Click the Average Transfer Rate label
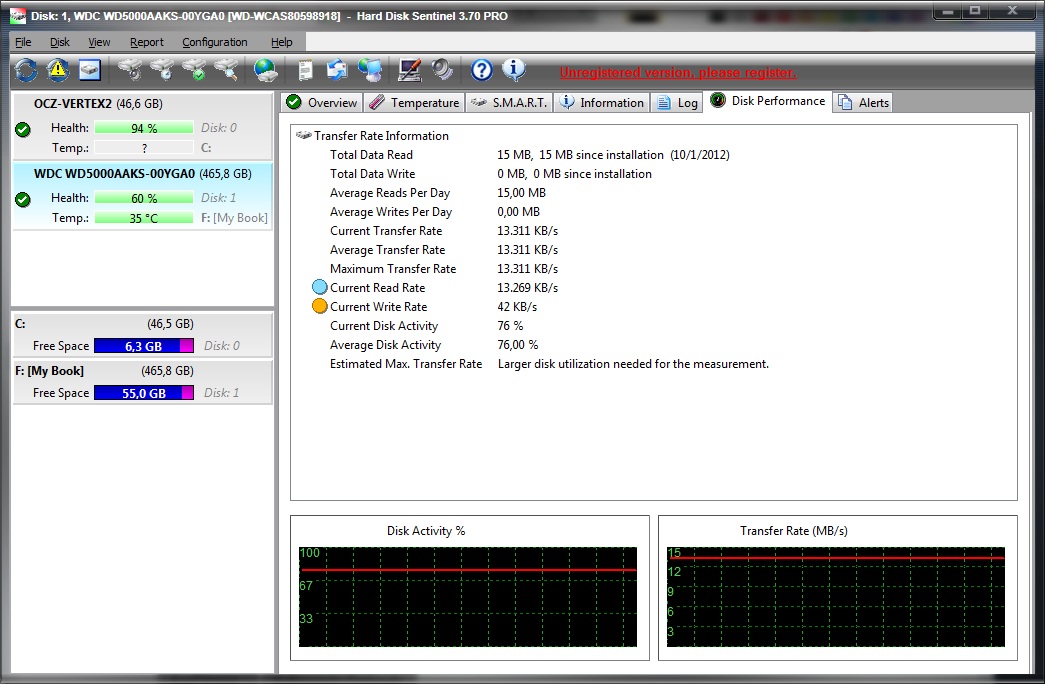Image resolution: width=1045 pixels, height=684 pixels. click(387, 250)
